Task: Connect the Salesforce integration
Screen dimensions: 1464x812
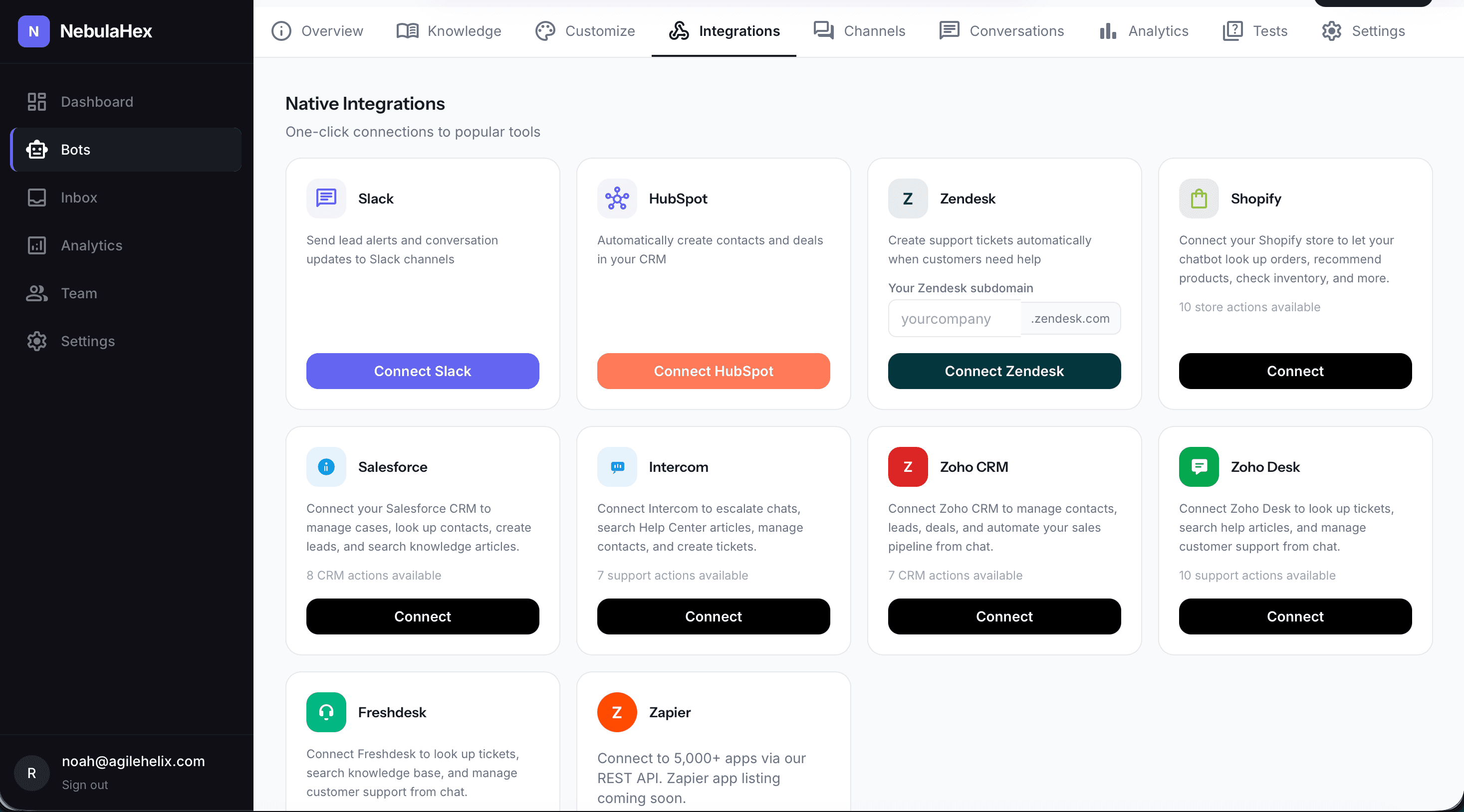Action: tap(422, 616)
